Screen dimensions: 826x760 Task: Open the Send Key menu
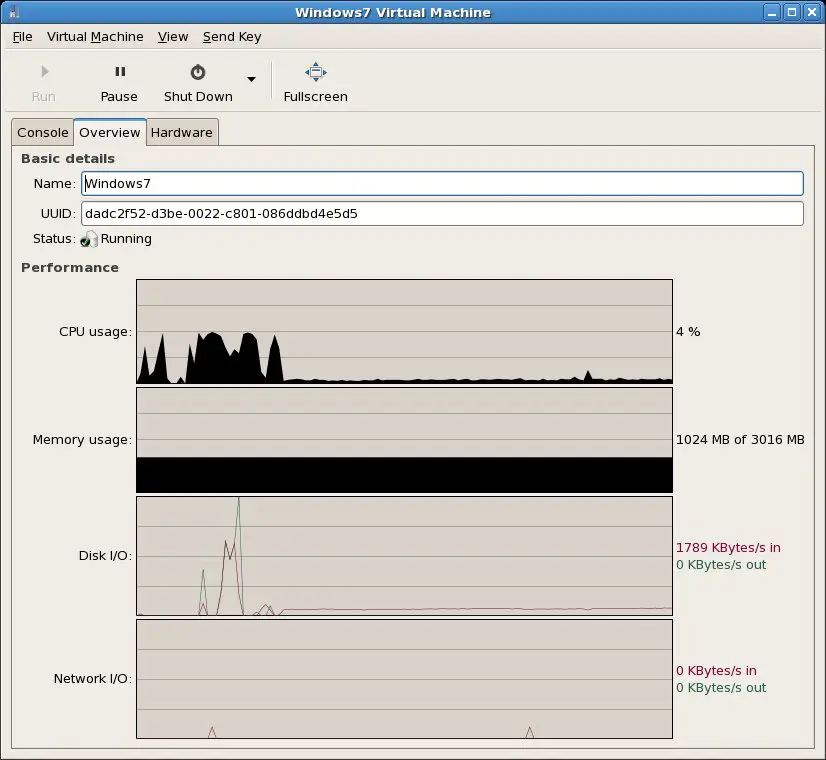pos(232,37)
